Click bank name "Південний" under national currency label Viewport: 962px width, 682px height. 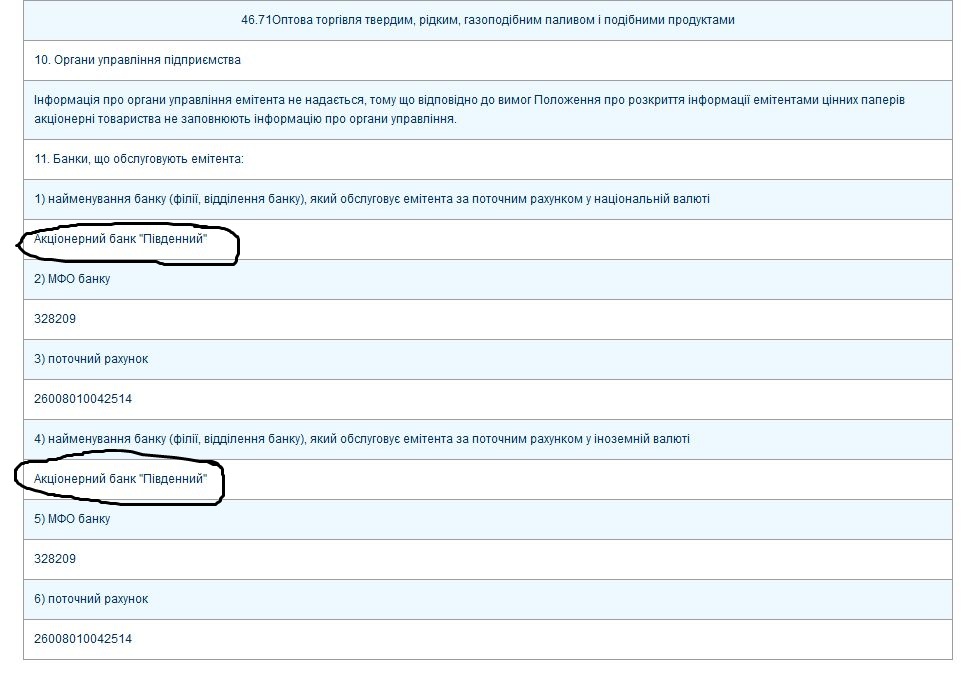pos(120,239)
